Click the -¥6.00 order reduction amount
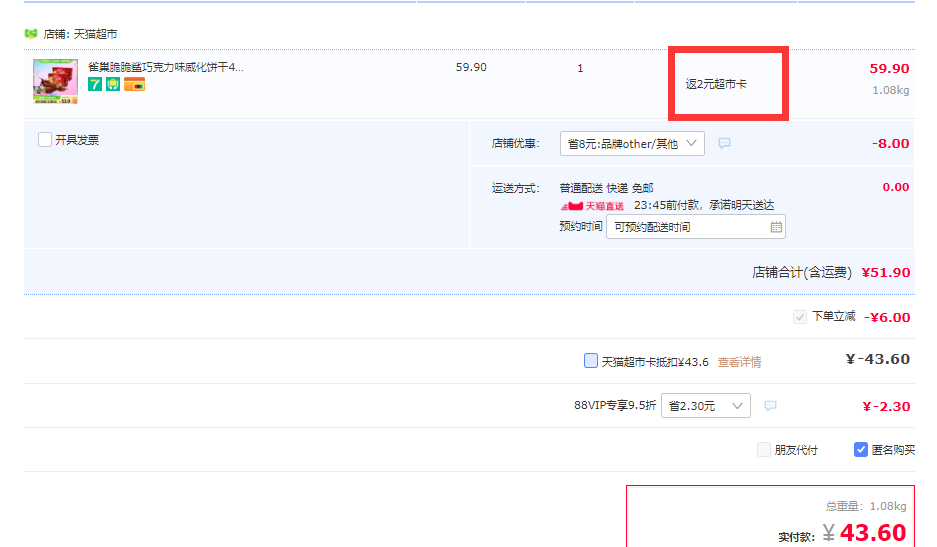The image size is (937, 547). tap(887, 317)
